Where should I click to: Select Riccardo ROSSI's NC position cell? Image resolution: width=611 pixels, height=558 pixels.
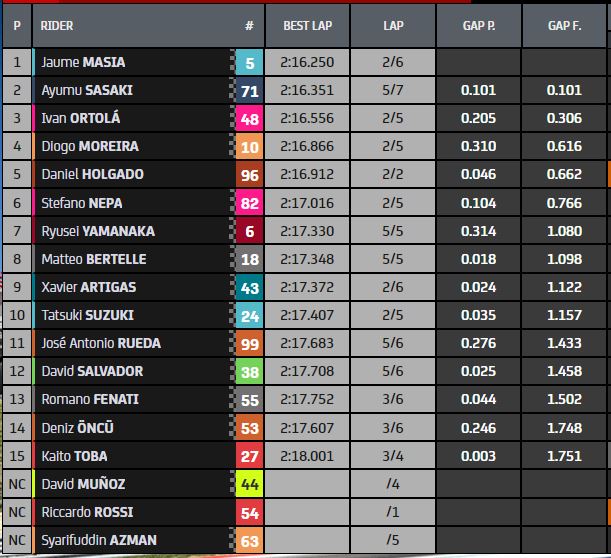tap(16, 512)
